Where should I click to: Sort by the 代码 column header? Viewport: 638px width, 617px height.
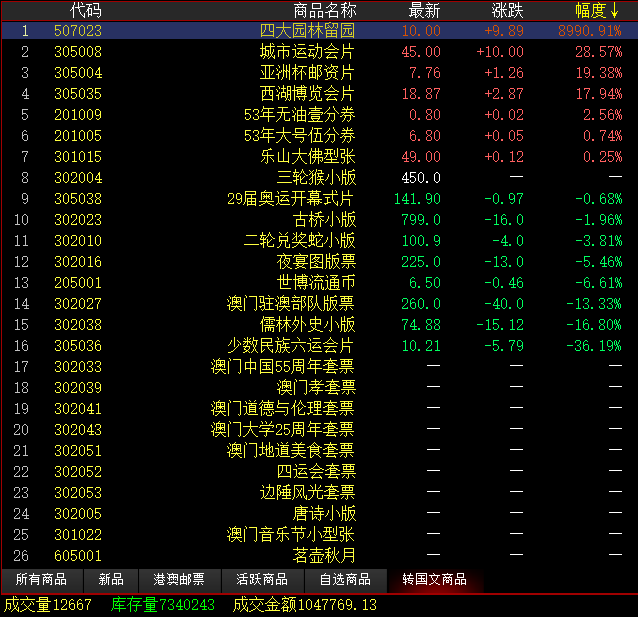85,10
